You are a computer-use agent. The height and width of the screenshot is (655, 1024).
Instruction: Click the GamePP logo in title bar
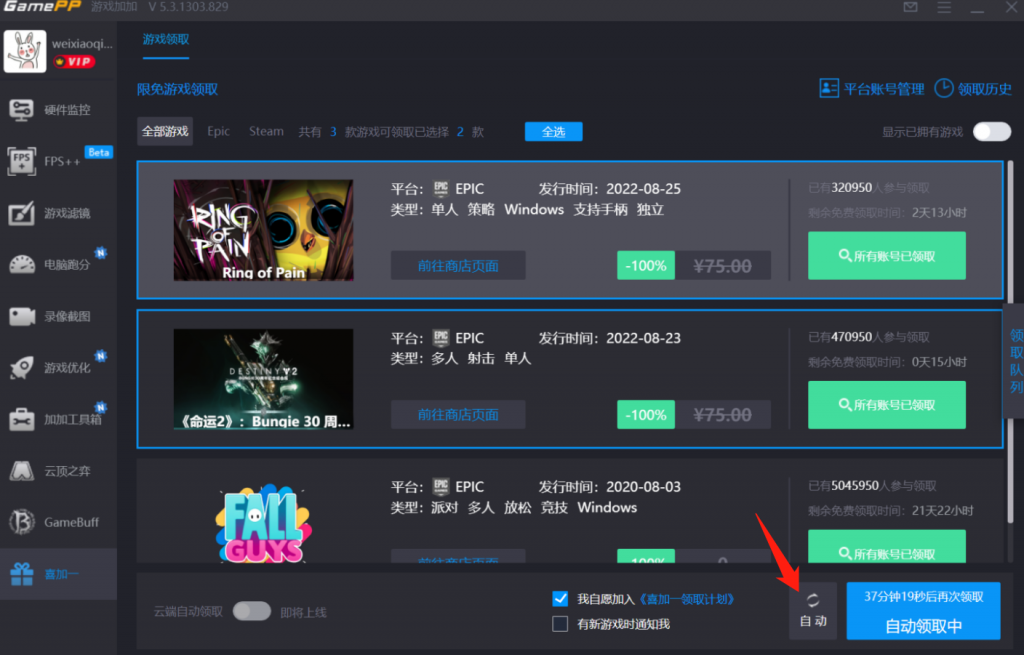(42, 7)
